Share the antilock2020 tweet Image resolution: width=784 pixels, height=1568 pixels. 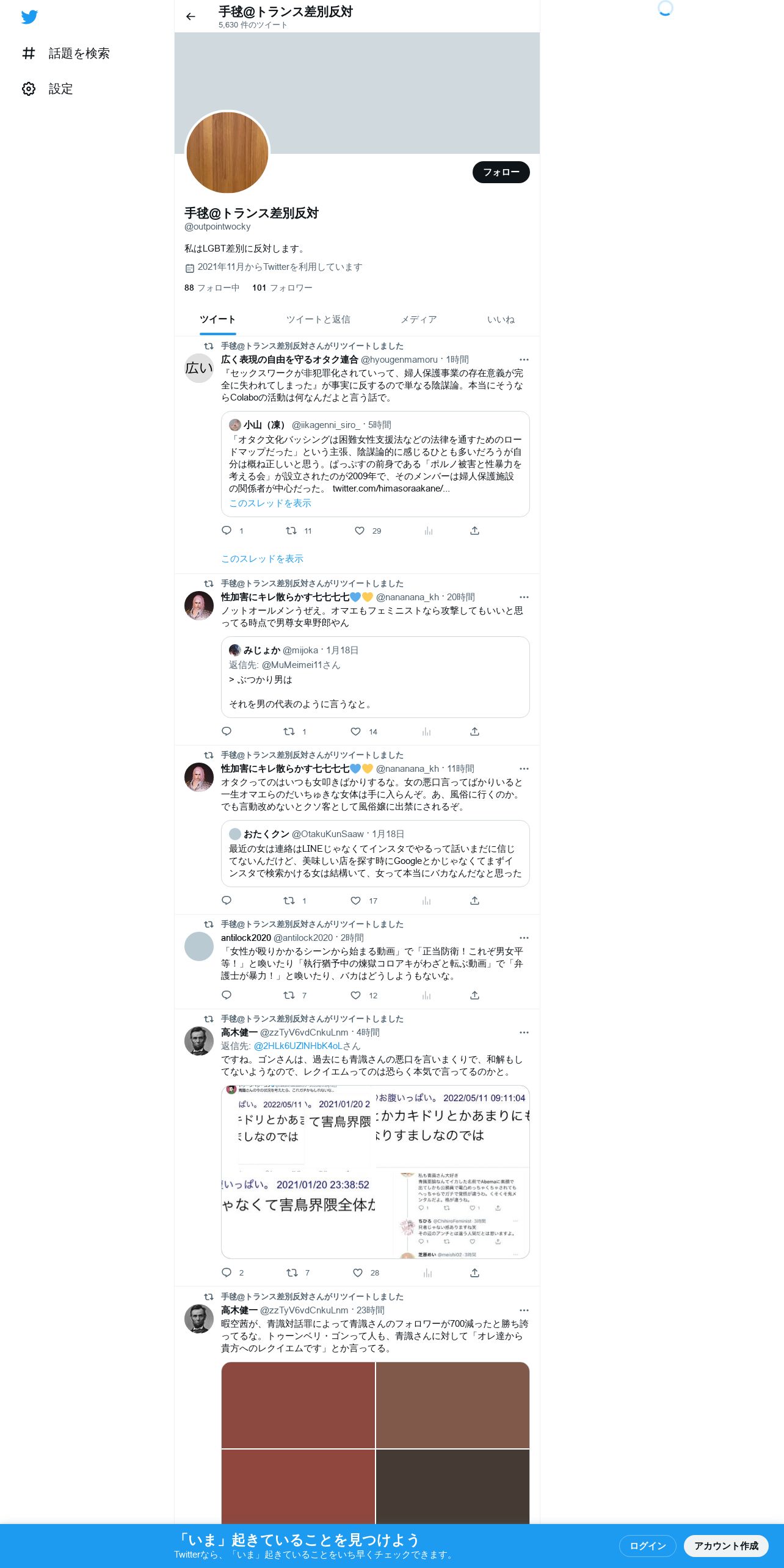(x=474, y=995)
